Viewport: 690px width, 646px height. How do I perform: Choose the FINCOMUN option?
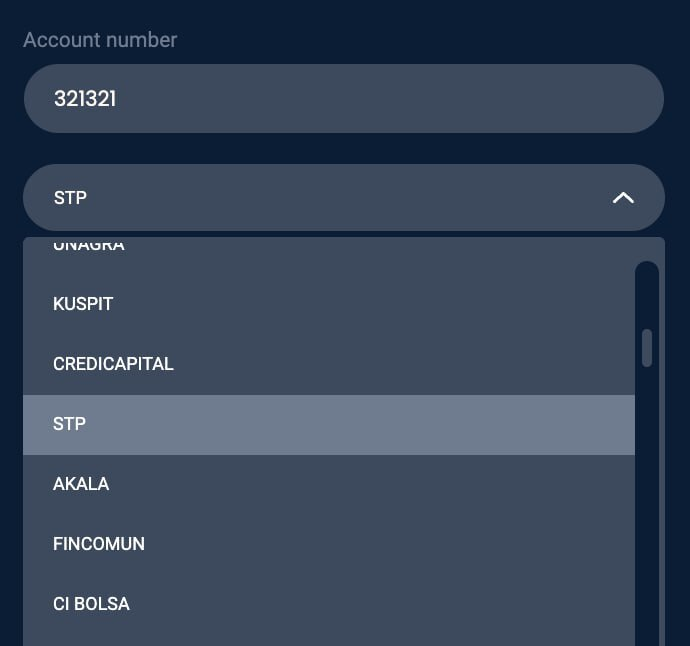tap(99, 544)
